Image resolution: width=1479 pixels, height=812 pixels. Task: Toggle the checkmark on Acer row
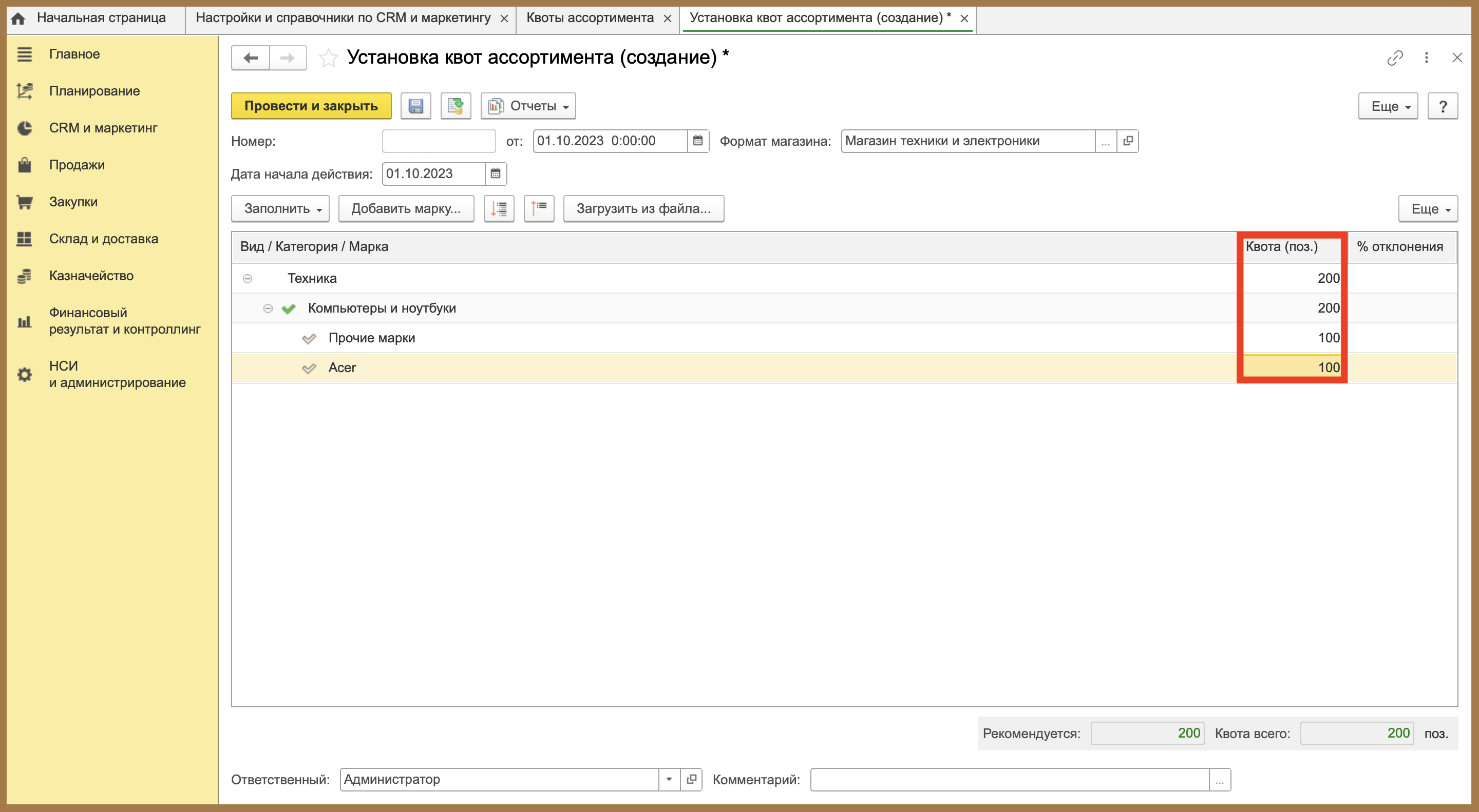[x=309, y=369]
